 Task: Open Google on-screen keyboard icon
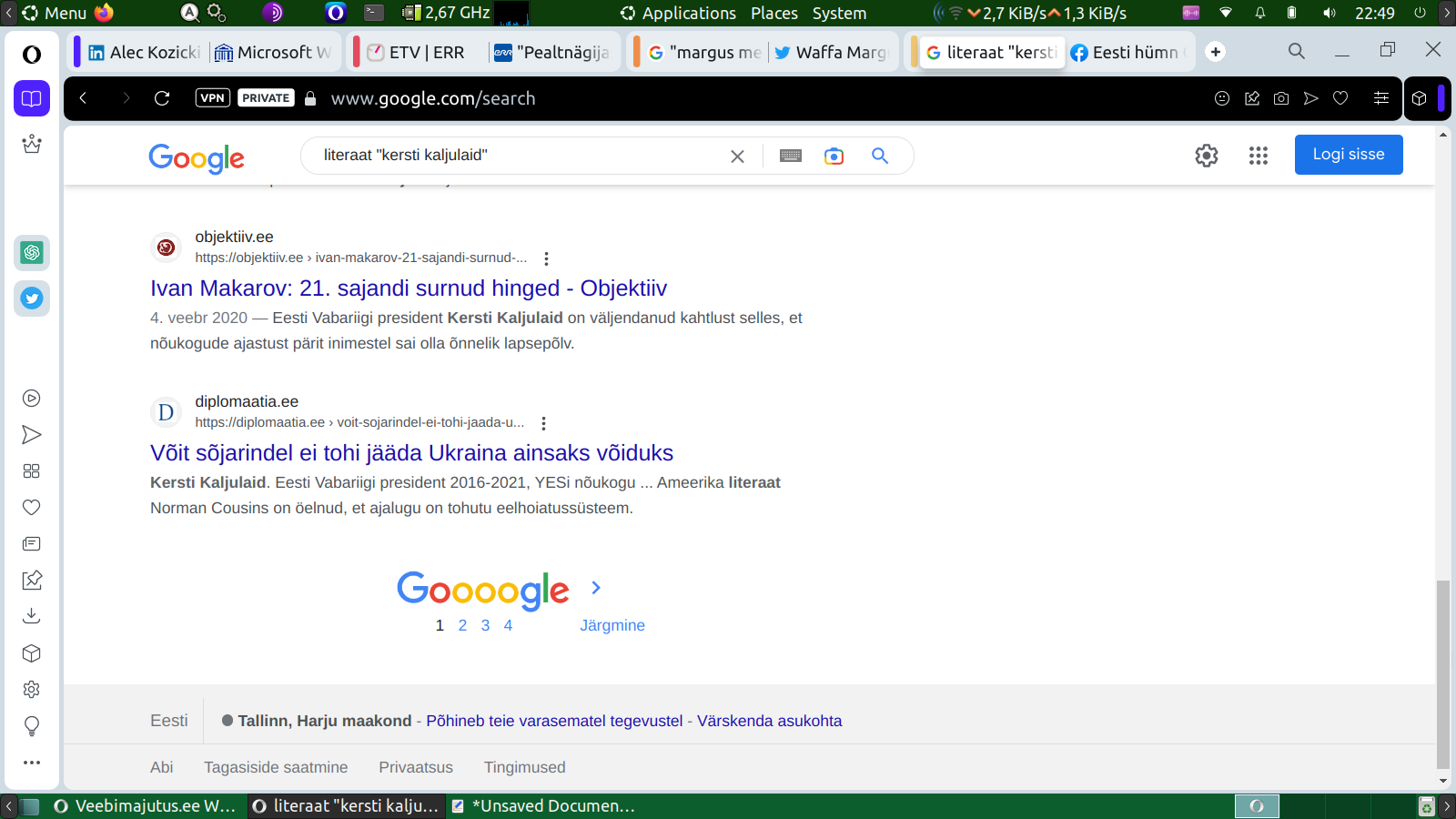791,156
